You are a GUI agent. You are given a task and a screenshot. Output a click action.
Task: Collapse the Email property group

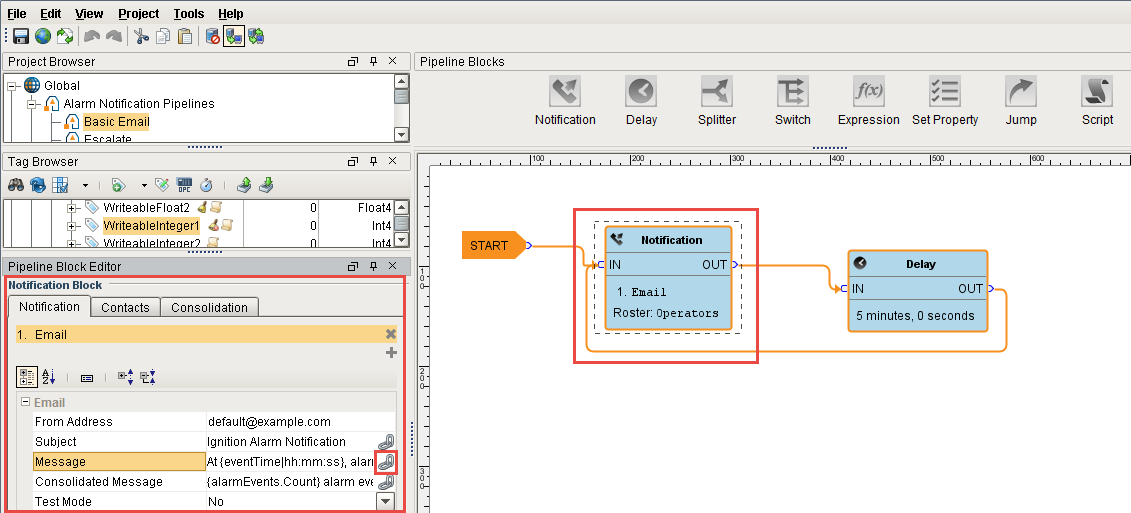click(26, 403)
